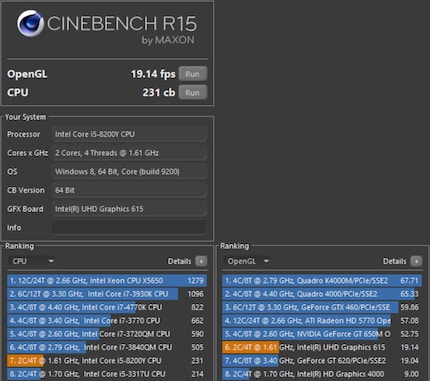Select the Core i7-3930K ranking entry
The height and width of the screenshot is (381, 430).
[x=107, y=294]
